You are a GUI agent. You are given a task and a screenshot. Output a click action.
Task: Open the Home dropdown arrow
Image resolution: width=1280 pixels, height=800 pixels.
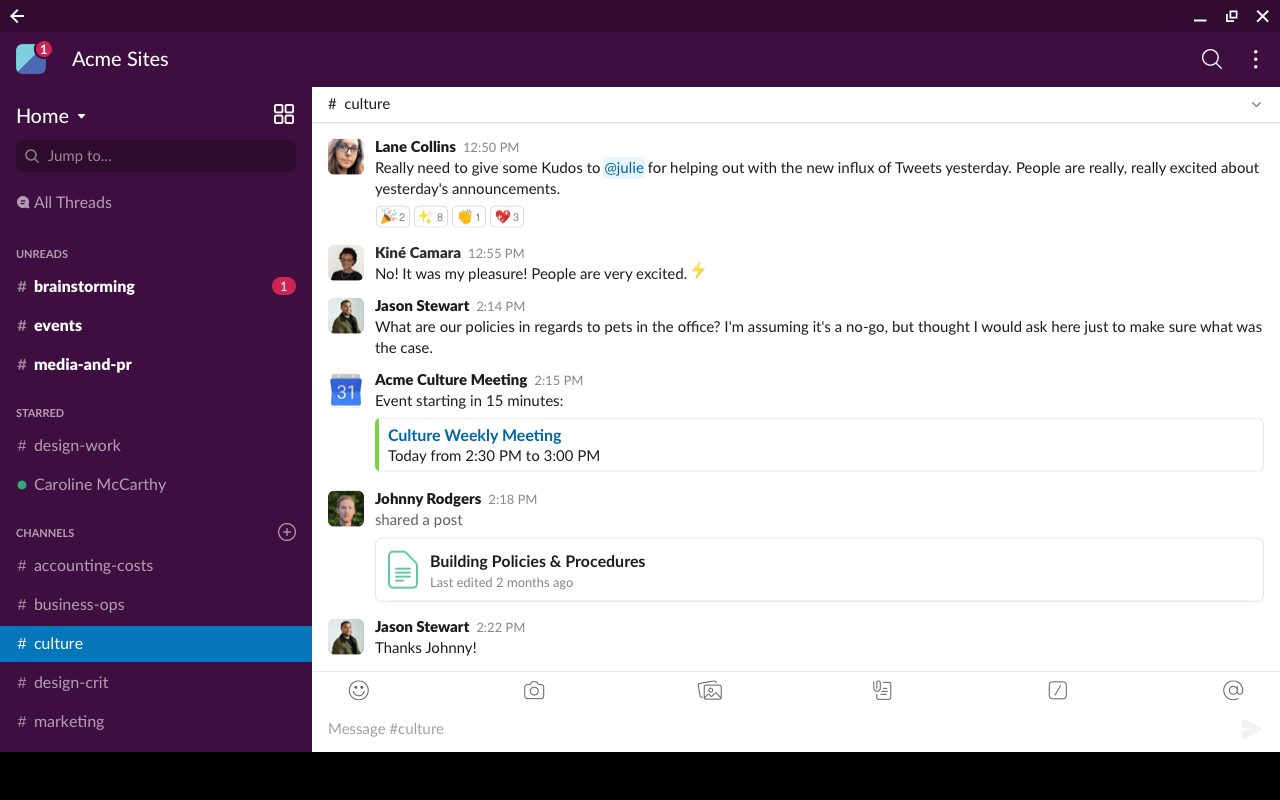(80, 116)
